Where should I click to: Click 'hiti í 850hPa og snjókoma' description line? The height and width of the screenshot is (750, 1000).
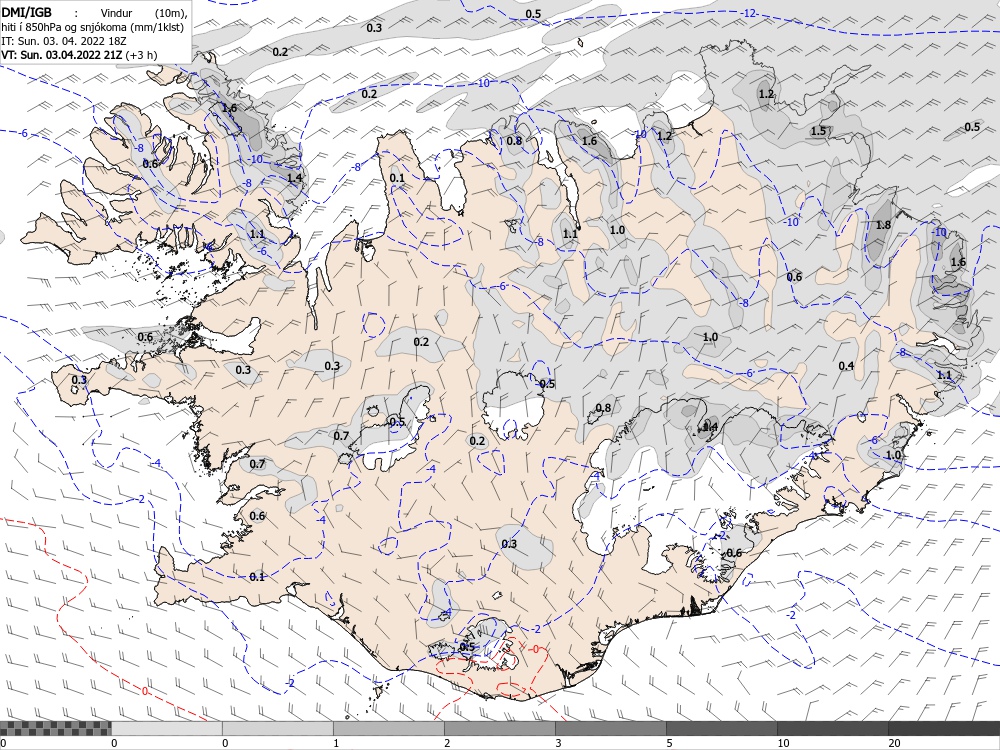[92, 27]
